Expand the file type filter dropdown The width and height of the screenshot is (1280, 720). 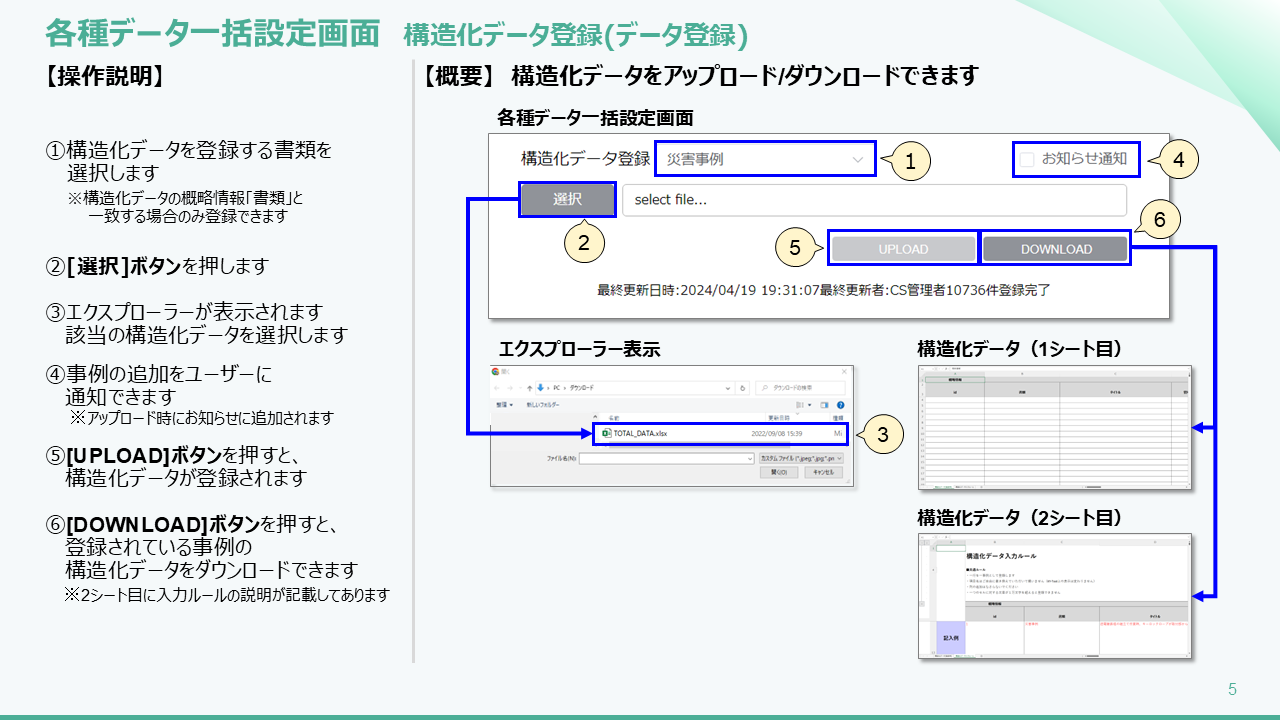(801, 458)
